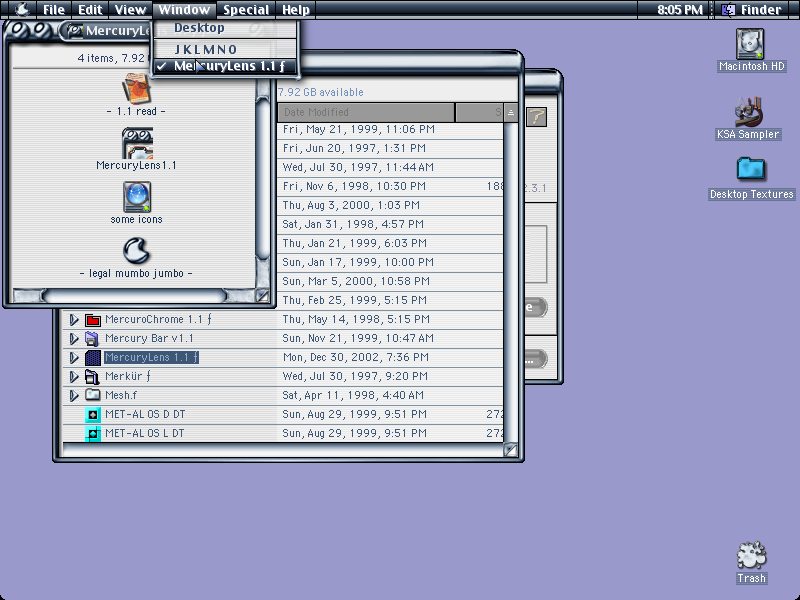Select the Desktop Textures folder icon

point(751,169)
